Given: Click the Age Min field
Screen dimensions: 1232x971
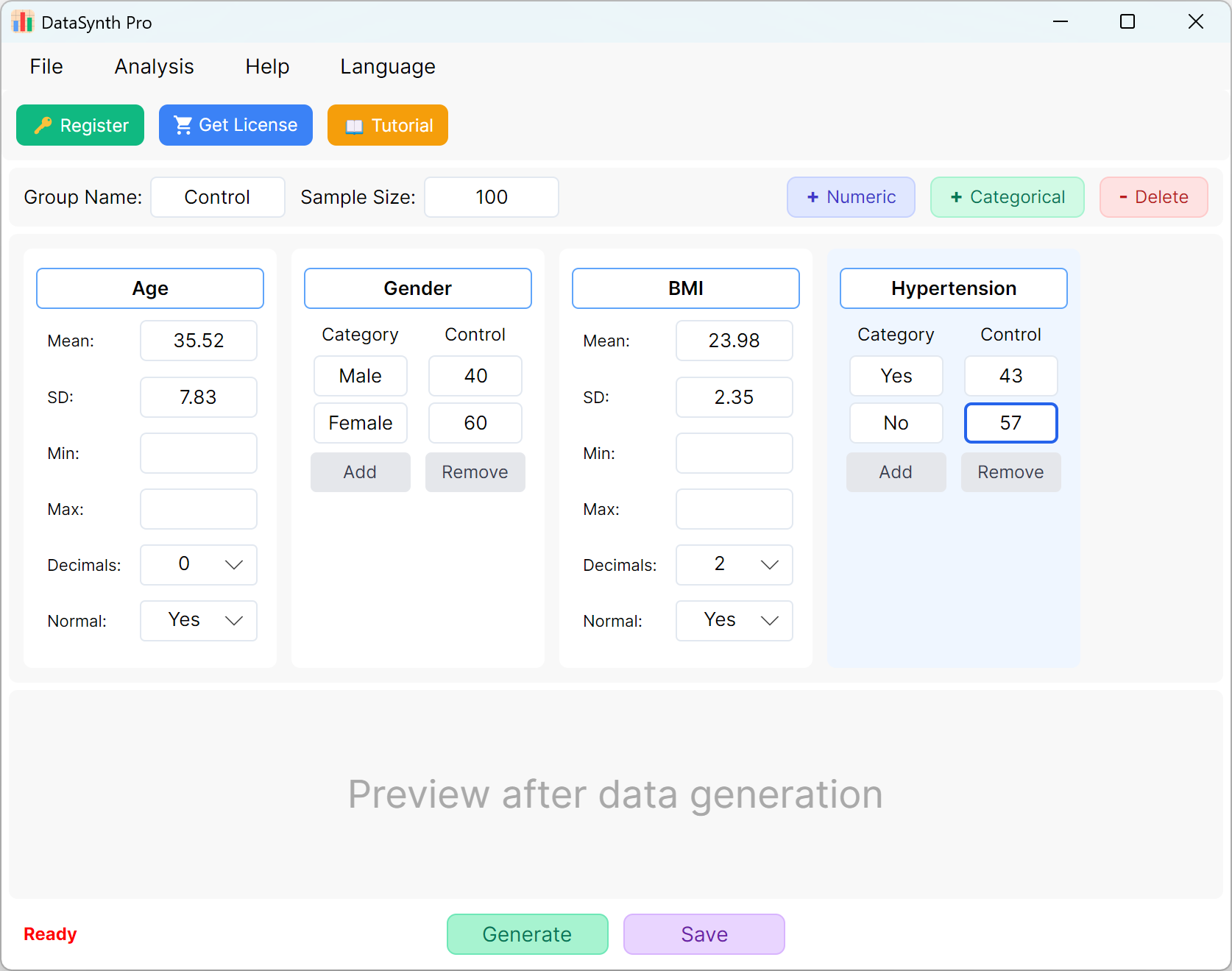Looking at the screenshot, I should click(x=199, y=453).
